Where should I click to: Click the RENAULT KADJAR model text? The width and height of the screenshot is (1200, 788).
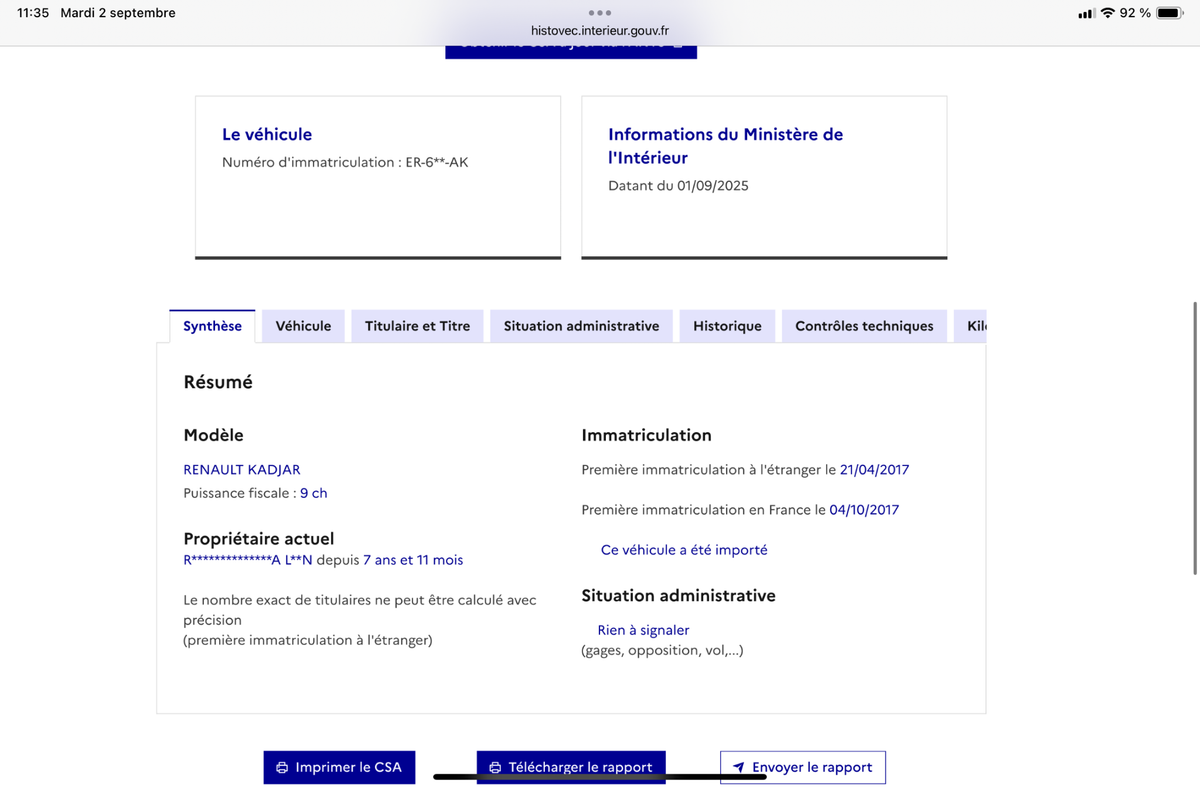[x=242, y=469]
